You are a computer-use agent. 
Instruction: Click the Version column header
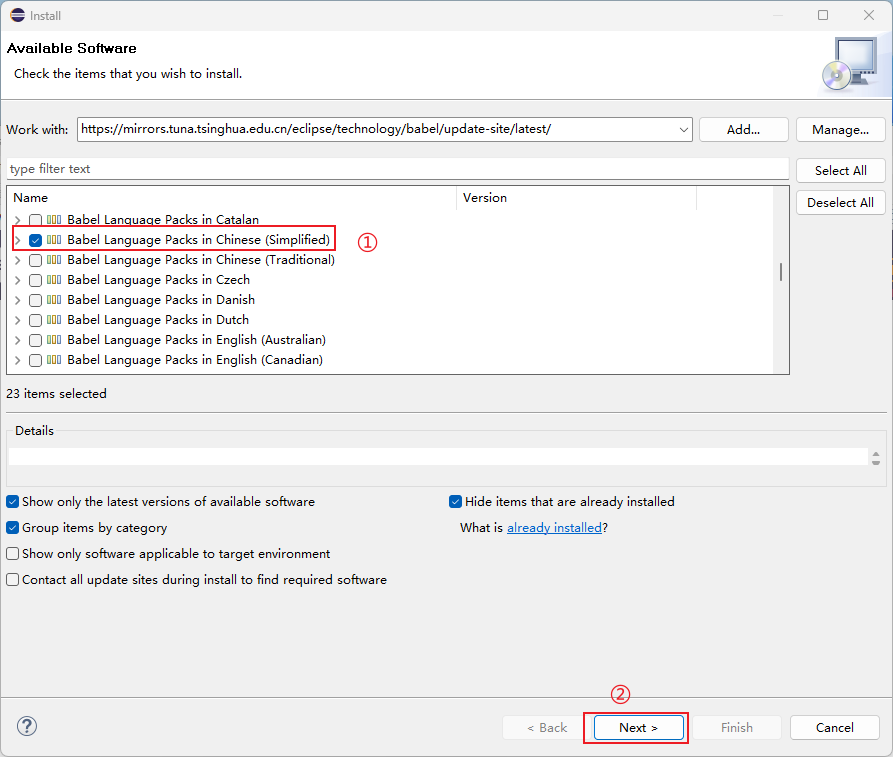(576, 198)
